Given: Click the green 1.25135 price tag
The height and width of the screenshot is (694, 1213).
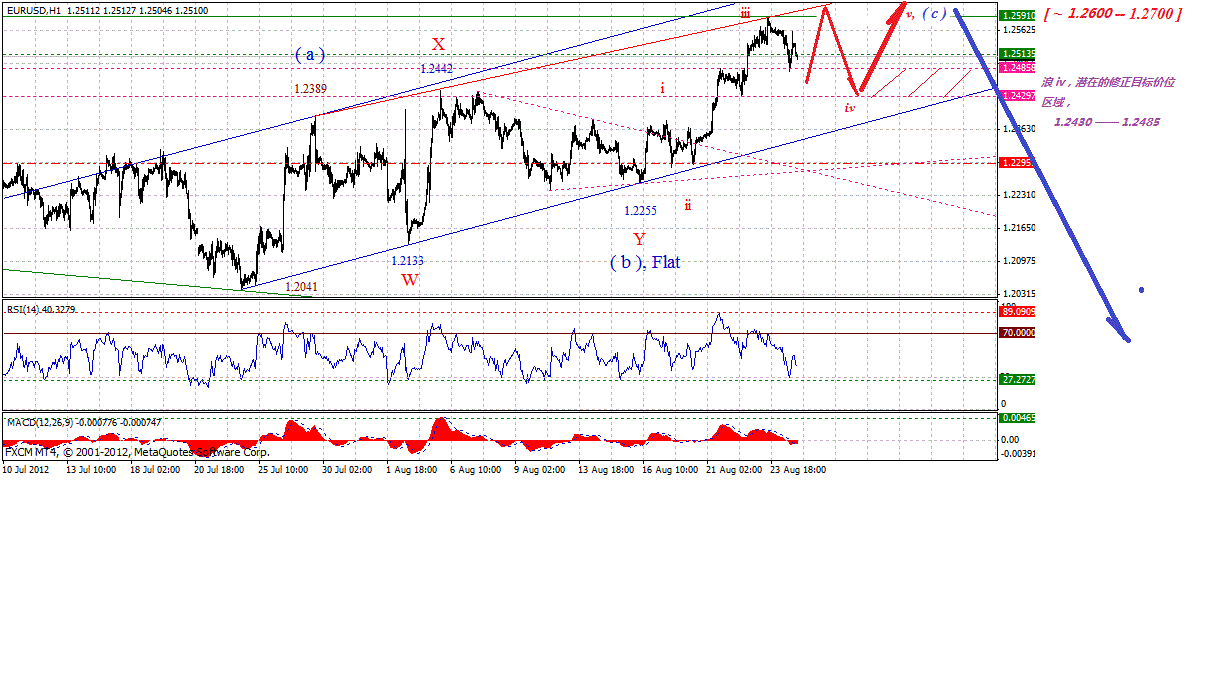Looking at the screenshot, I should 1017,54.
